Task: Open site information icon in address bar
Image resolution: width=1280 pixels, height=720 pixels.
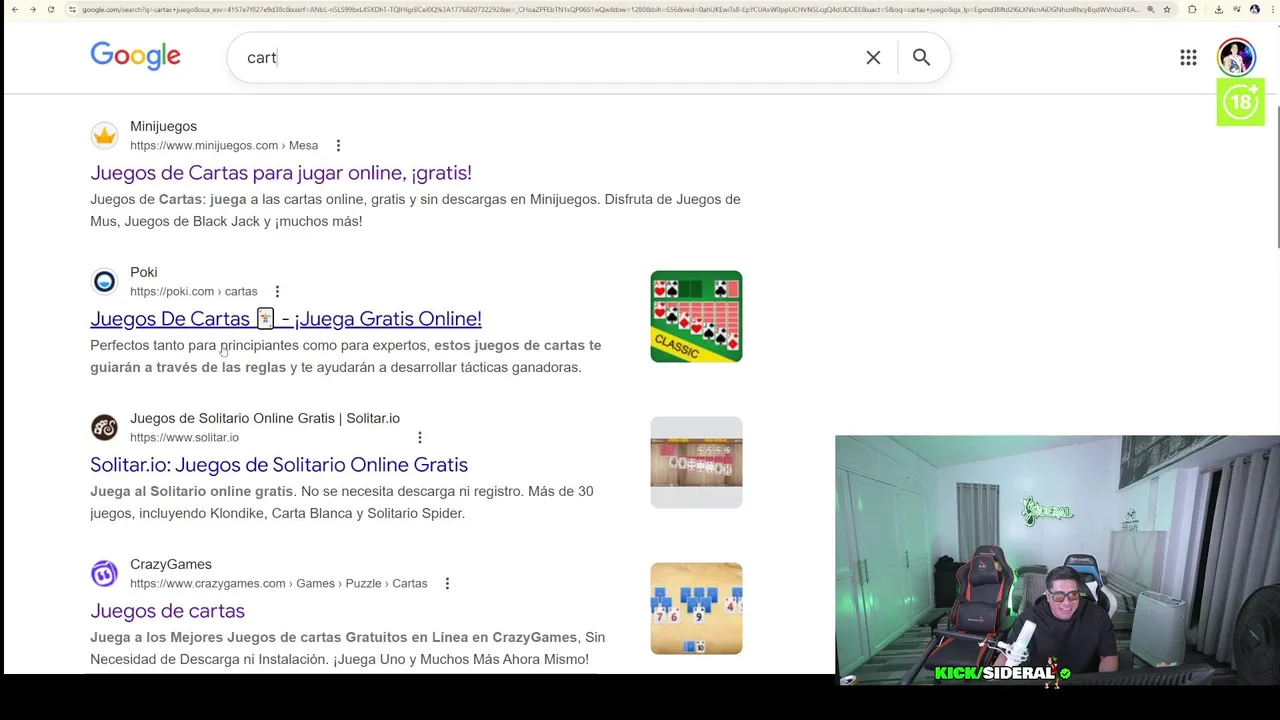Action: coord(73,9)
